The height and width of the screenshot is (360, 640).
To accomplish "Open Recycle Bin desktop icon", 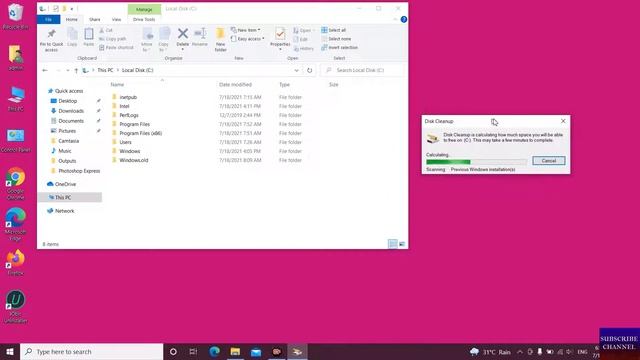I will point(16,16).
